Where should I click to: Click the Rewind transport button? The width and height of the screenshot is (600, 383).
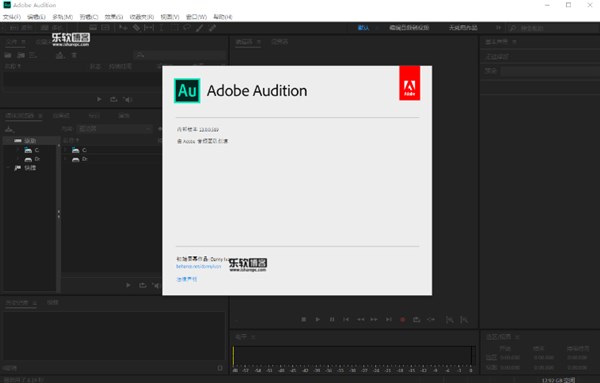coord(360,319)
